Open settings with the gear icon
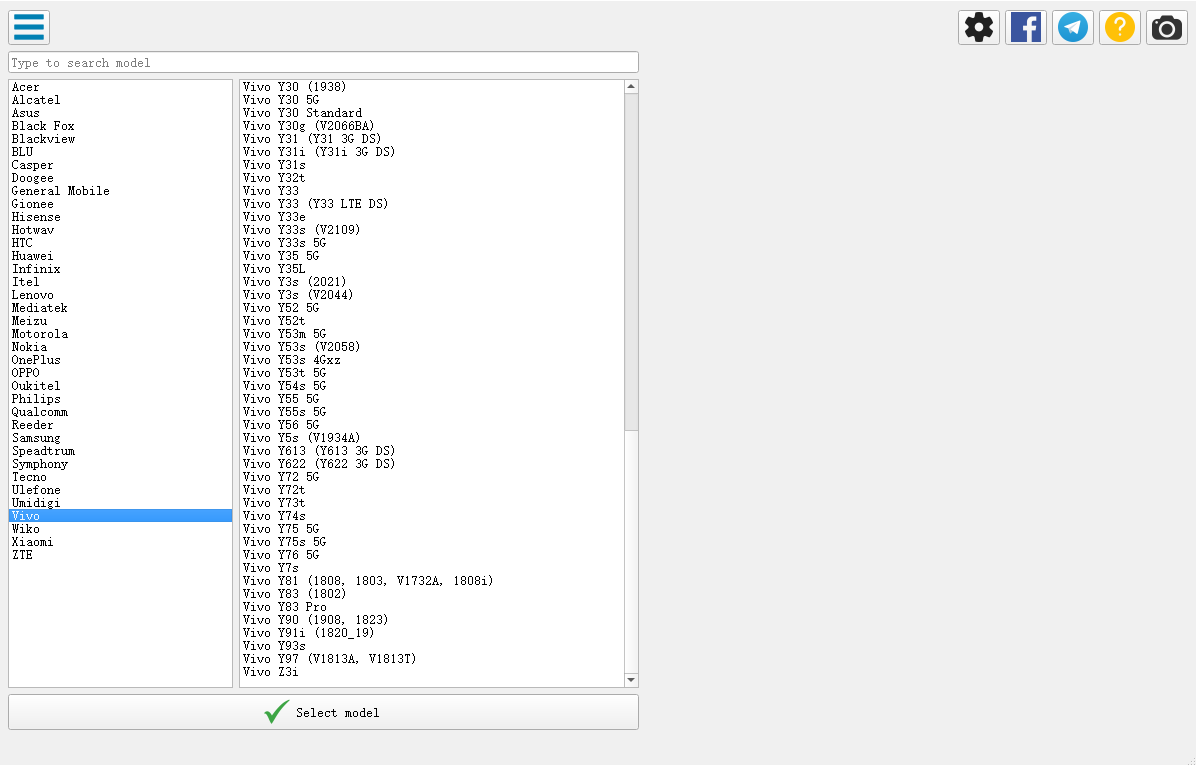 979,27
